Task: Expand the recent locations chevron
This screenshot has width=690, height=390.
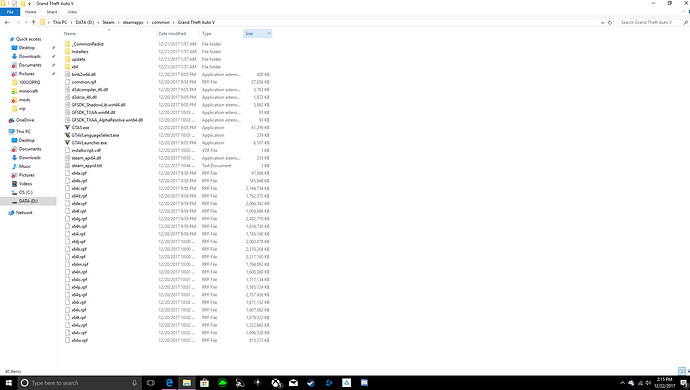Action: [x=26, y=22]
